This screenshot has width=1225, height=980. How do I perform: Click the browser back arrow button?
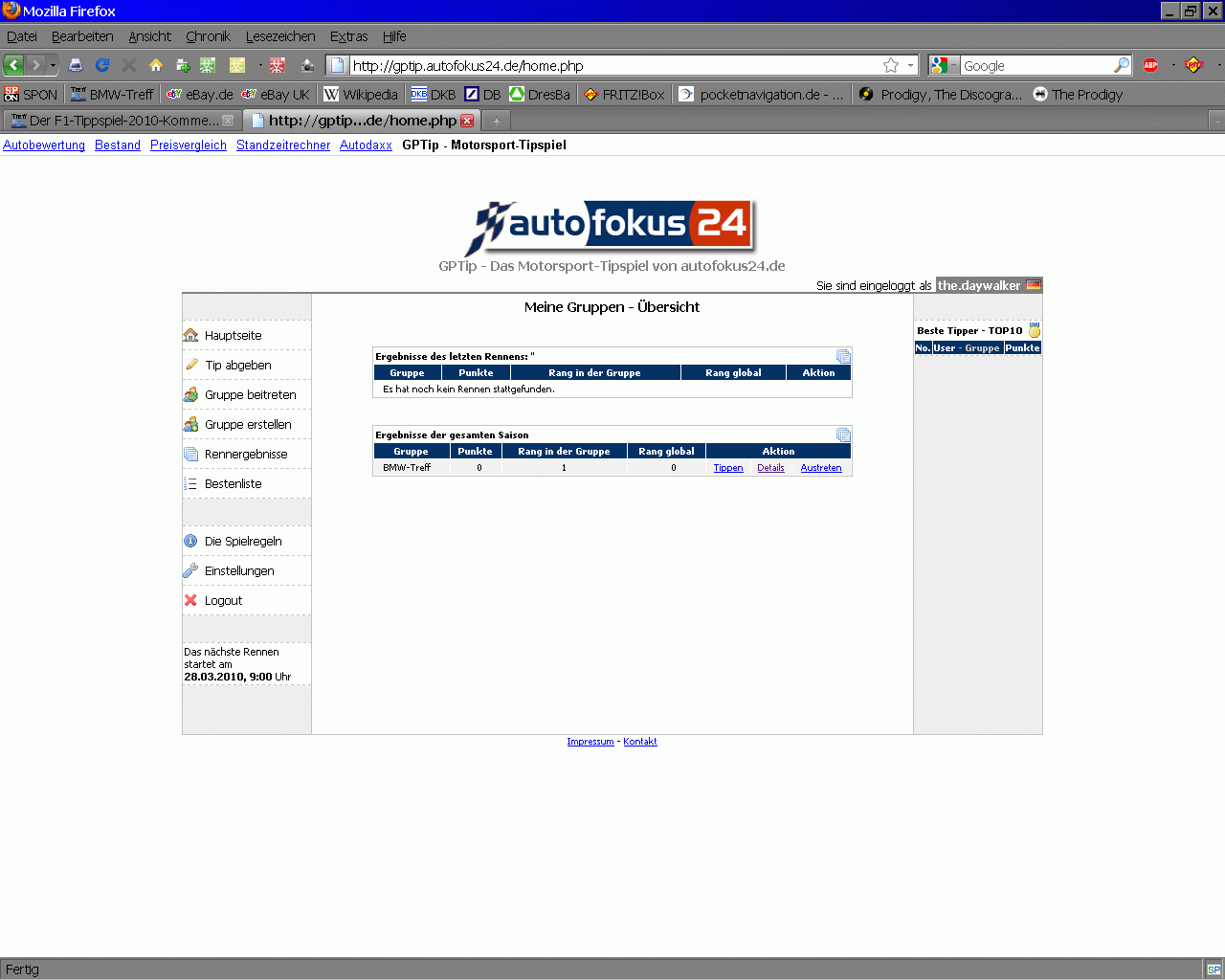coord(14,65)
